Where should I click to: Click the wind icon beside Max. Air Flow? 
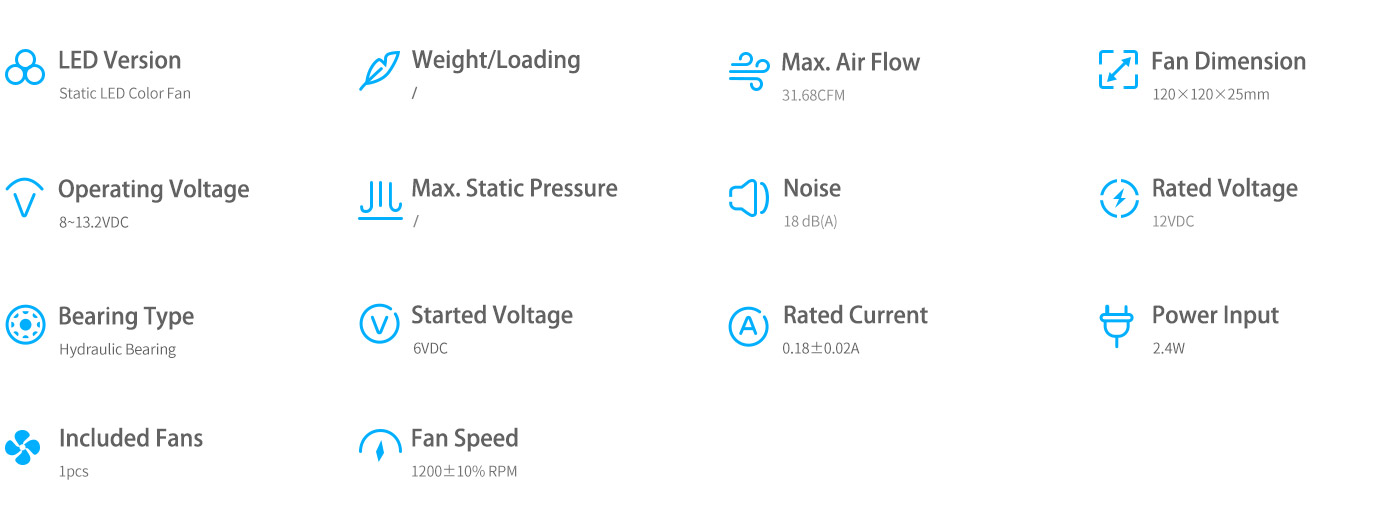pos(749,71)
